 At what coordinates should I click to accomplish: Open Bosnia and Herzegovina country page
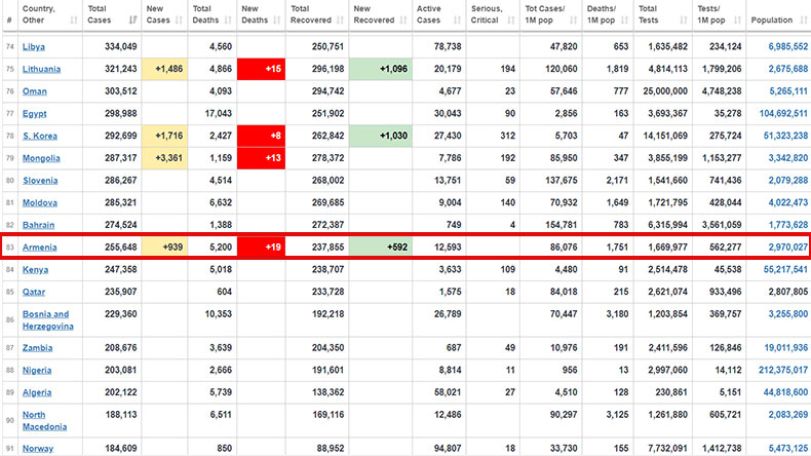point(48,320)
